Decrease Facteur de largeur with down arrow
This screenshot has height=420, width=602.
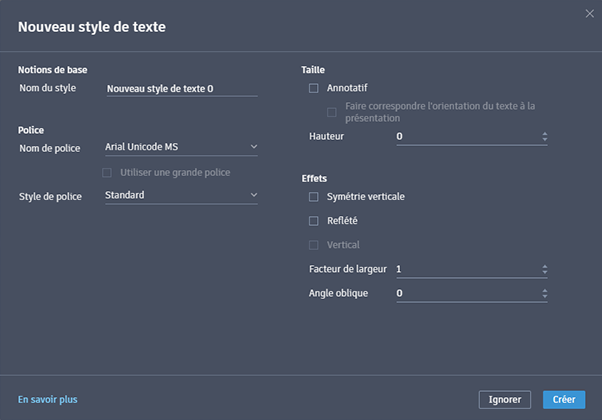(544, 273)
